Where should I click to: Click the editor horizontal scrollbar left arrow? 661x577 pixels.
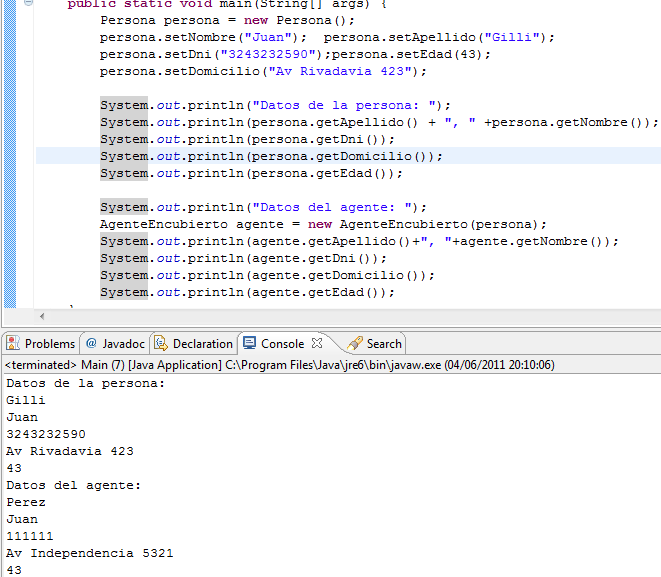pyautogui.click(x=42, y=316)
